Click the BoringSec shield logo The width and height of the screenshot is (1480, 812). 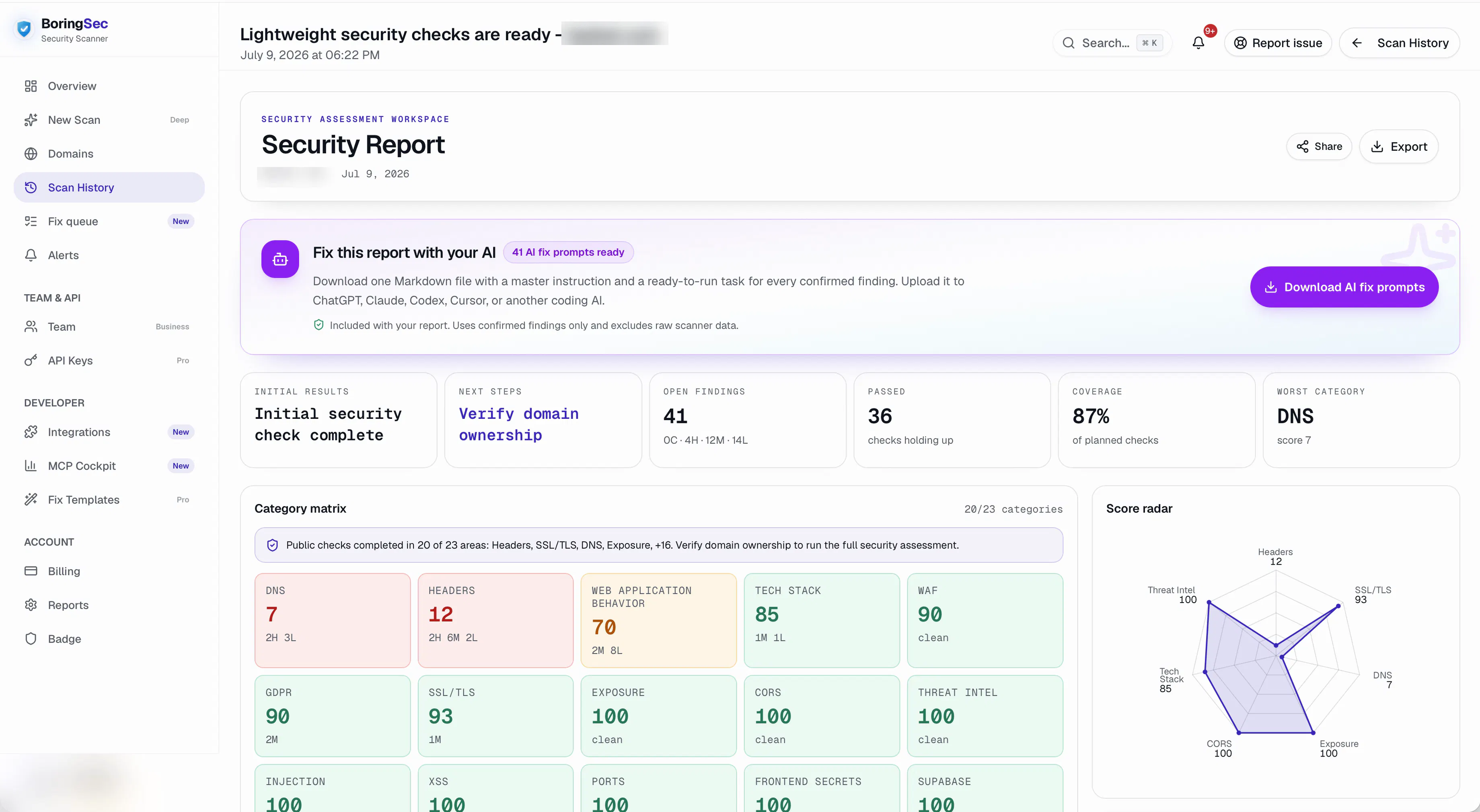pos(24,29)
